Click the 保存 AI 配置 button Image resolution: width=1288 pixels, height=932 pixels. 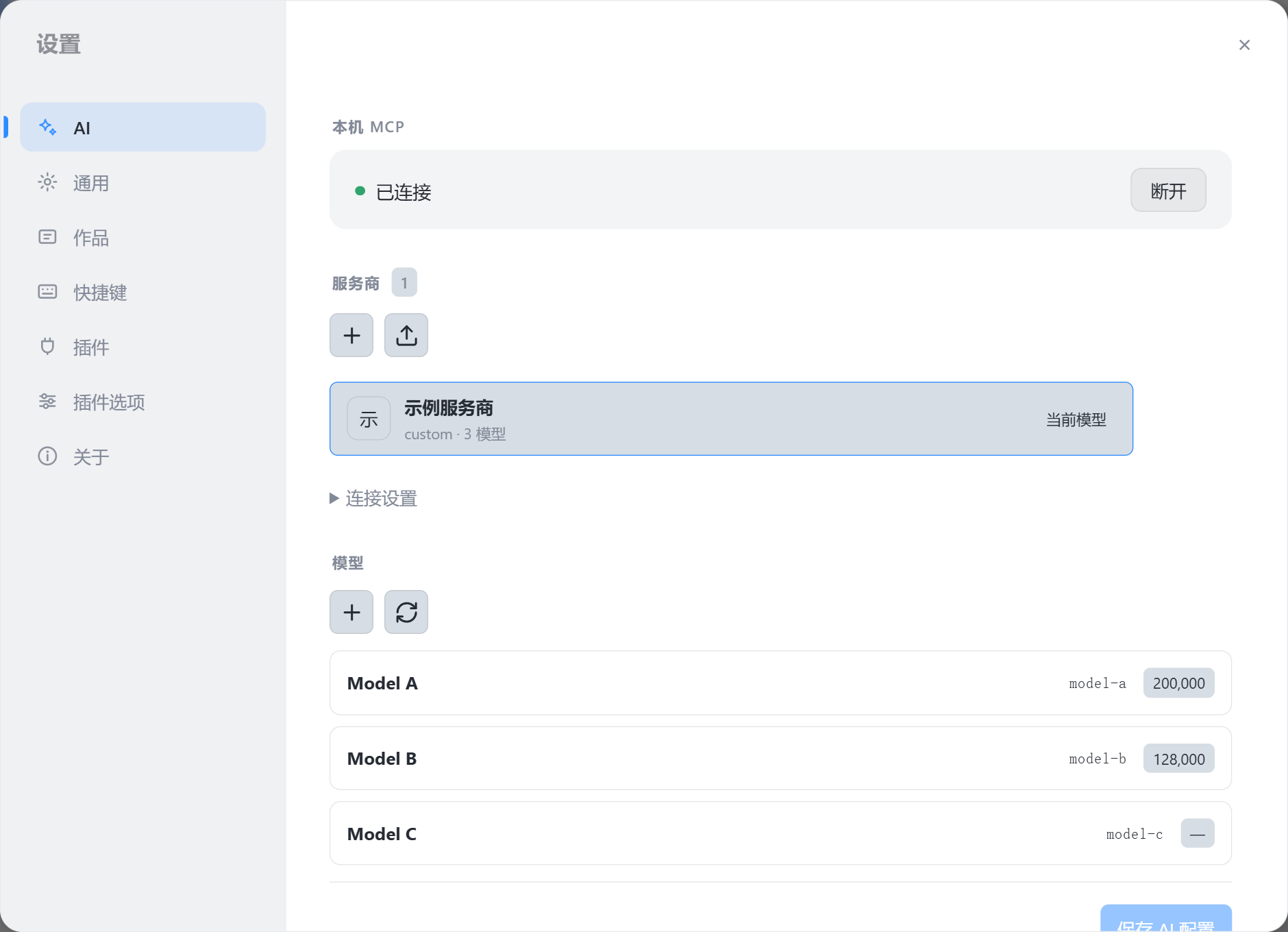tap(1165, 918)
